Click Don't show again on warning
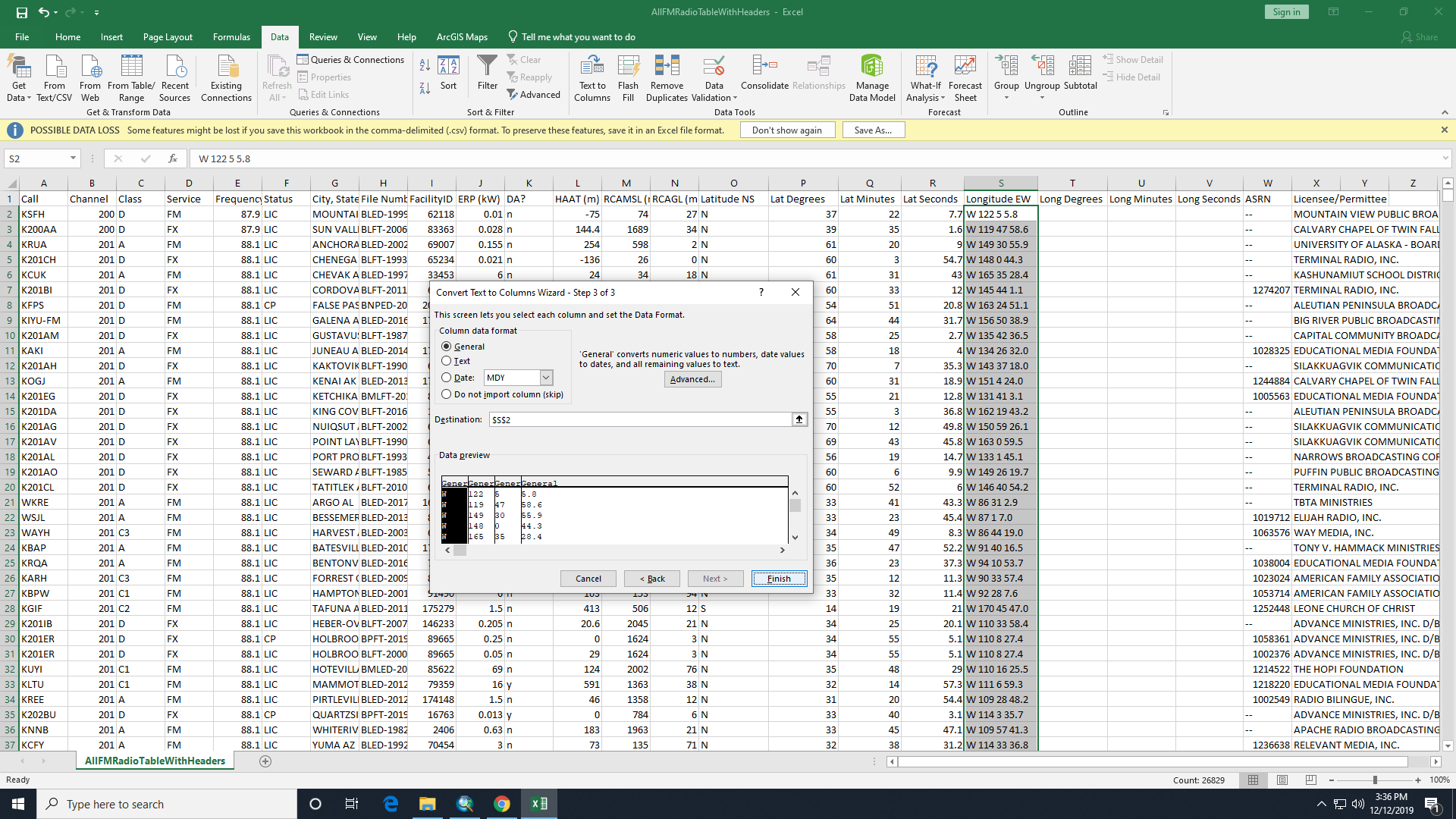Image resolution: width=1456 pixels, height=819 pixels. point(786,130)
